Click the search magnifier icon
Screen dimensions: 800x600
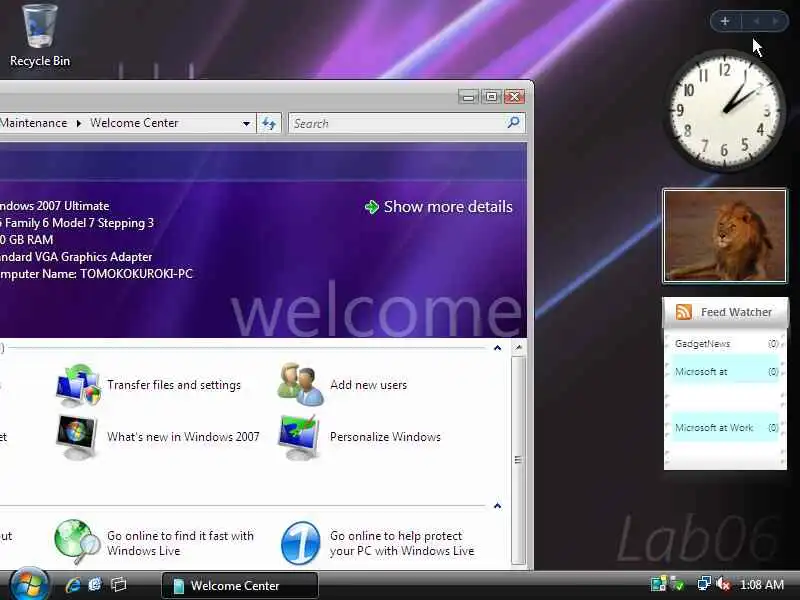[x=513, y=122]
